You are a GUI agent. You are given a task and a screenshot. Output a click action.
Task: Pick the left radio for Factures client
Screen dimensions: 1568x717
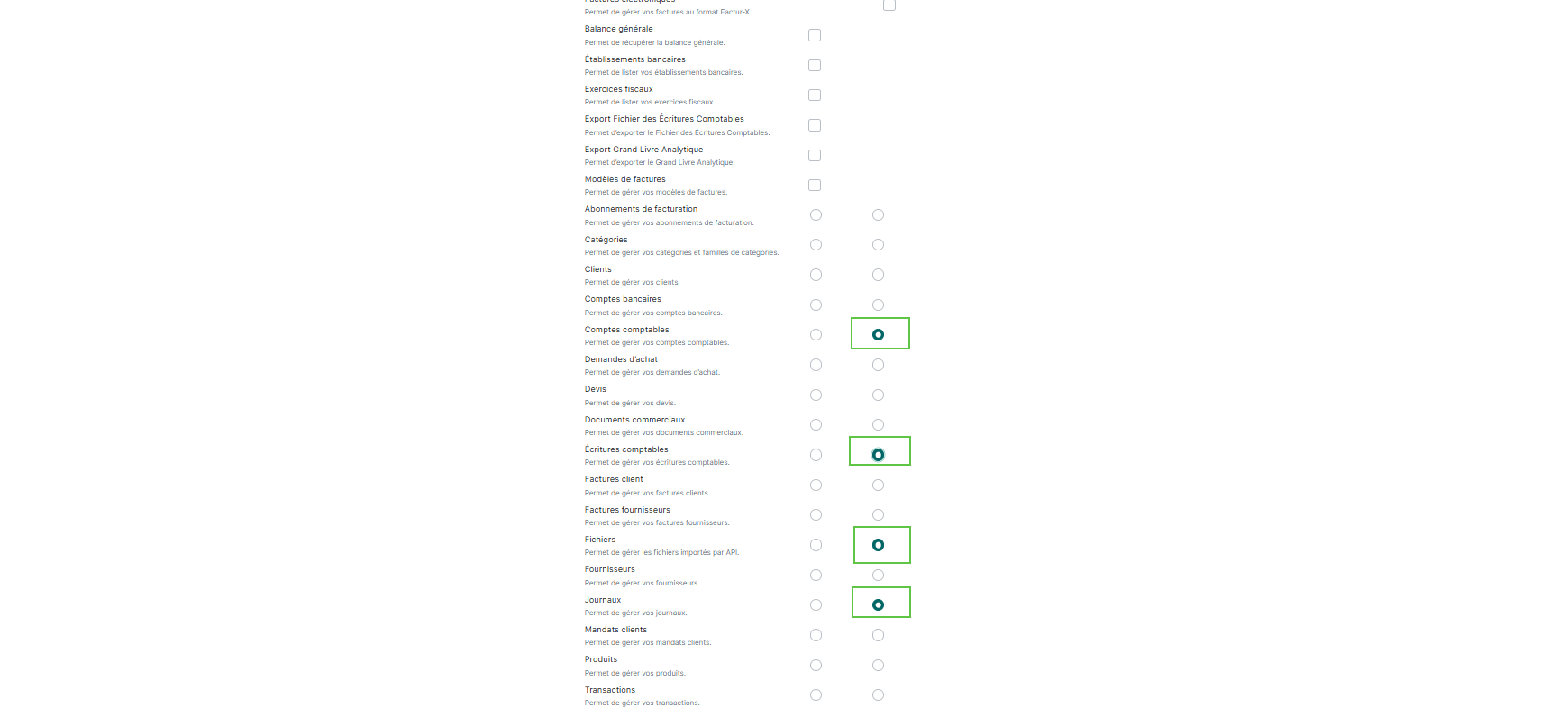(816, 485)
